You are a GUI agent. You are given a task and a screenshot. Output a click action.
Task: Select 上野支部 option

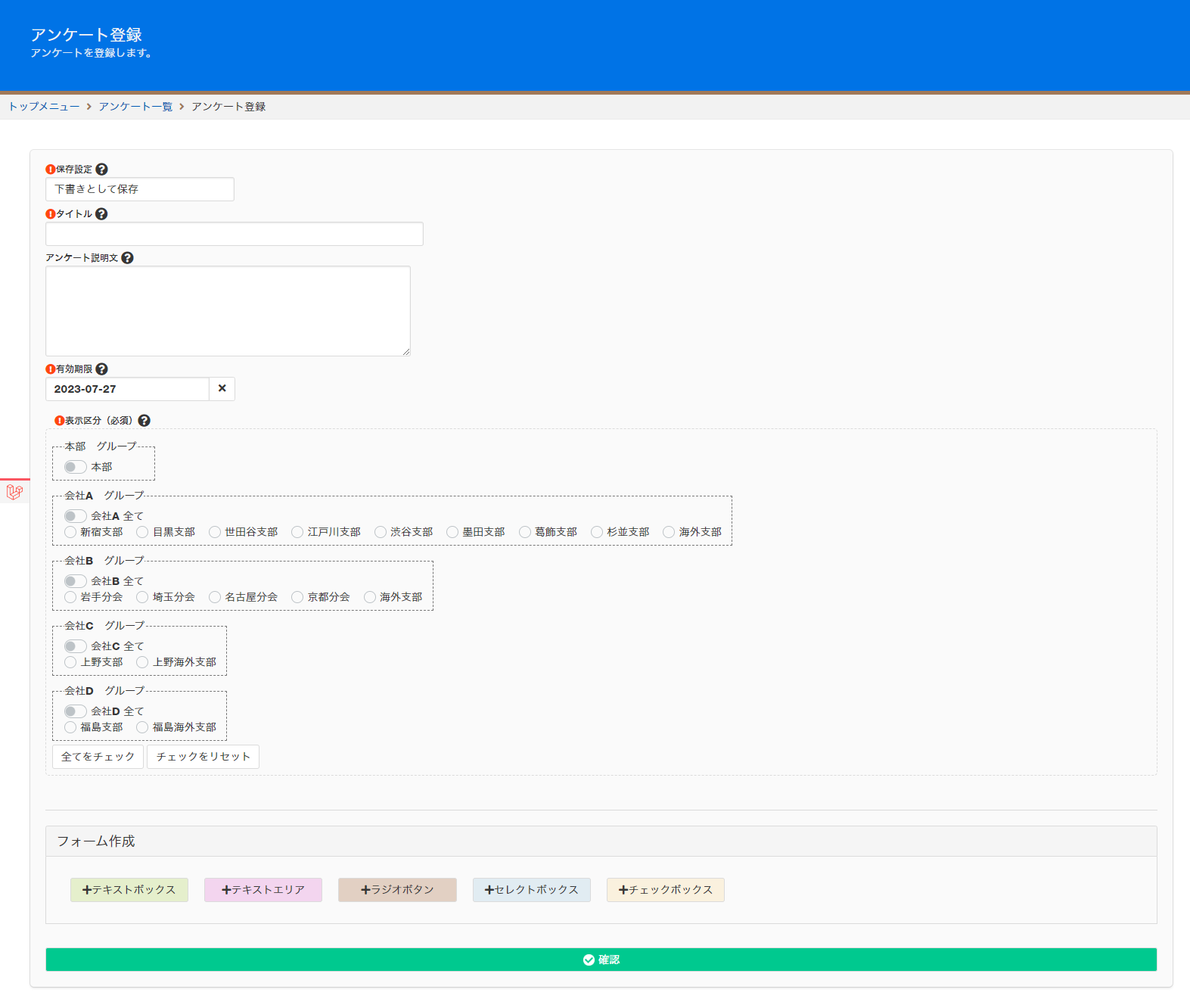click(x=70, y=662)
